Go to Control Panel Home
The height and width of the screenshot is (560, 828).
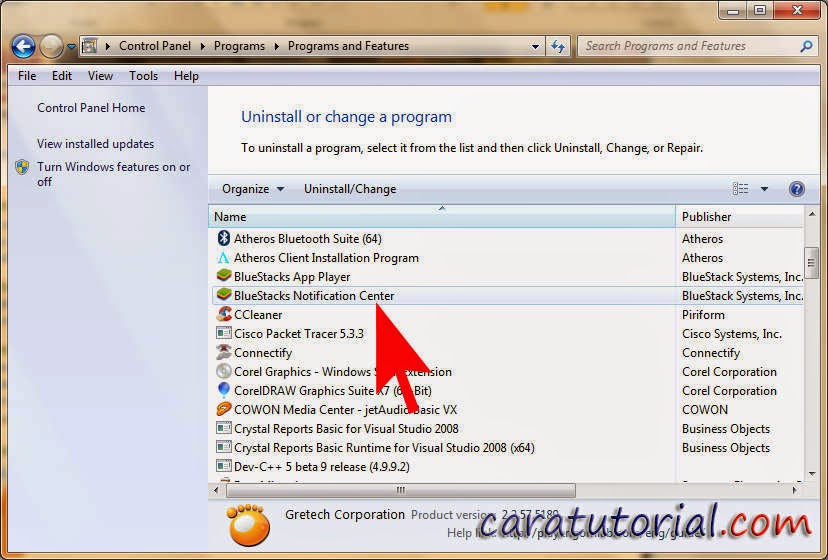click(x=91, y=108)
